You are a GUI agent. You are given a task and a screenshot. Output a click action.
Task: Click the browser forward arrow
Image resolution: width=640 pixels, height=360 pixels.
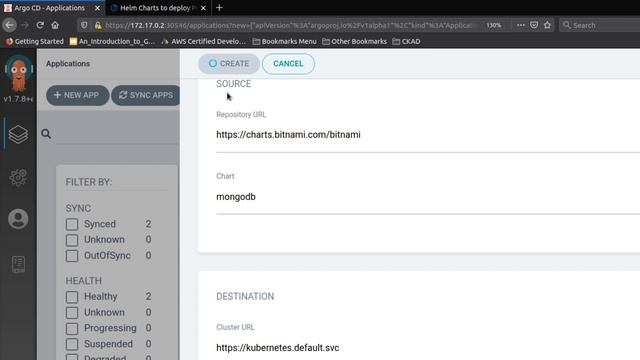click(x=25, y=25)
